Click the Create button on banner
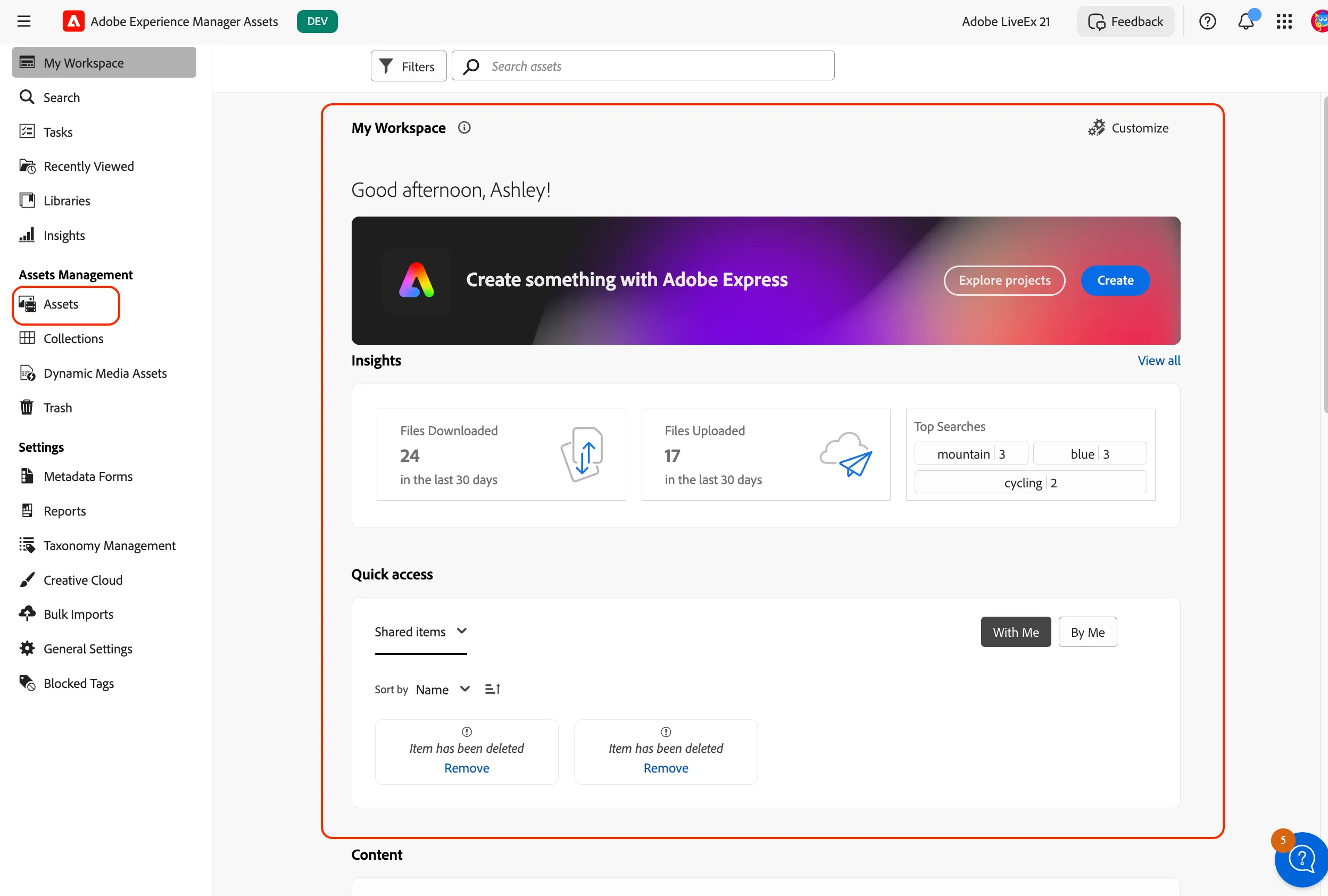 (1115, 280)
